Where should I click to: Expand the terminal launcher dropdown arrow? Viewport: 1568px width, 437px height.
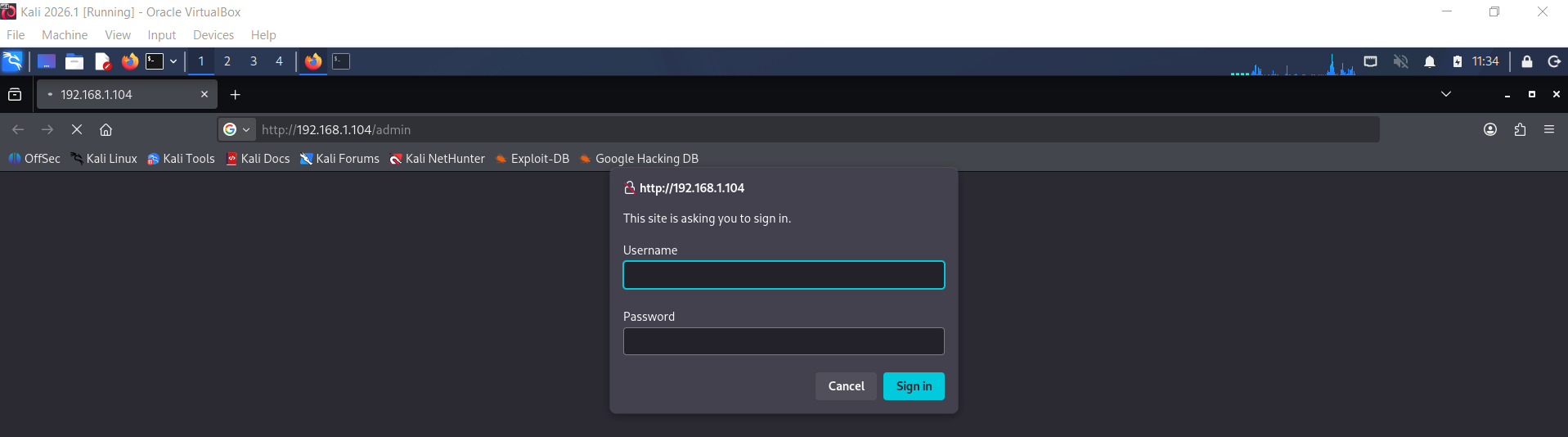point(173,61)
